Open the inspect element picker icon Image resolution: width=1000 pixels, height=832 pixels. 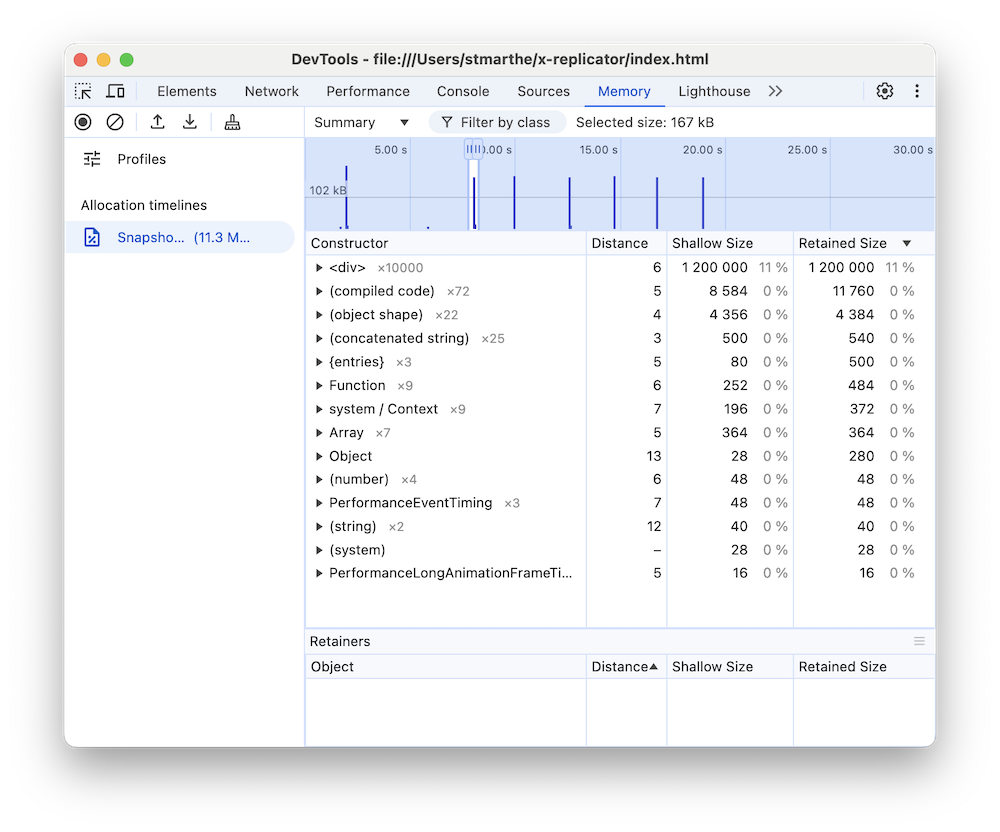pyautogui.click(x=83, y=91)
